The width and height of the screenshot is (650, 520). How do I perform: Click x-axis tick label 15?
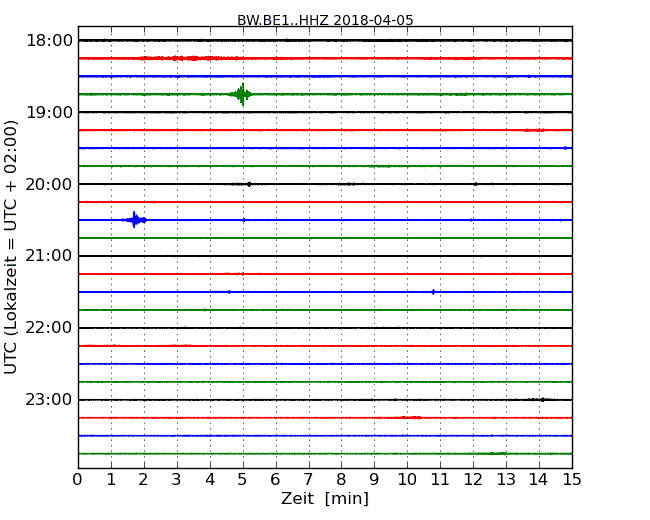click(x=572, y=480)
